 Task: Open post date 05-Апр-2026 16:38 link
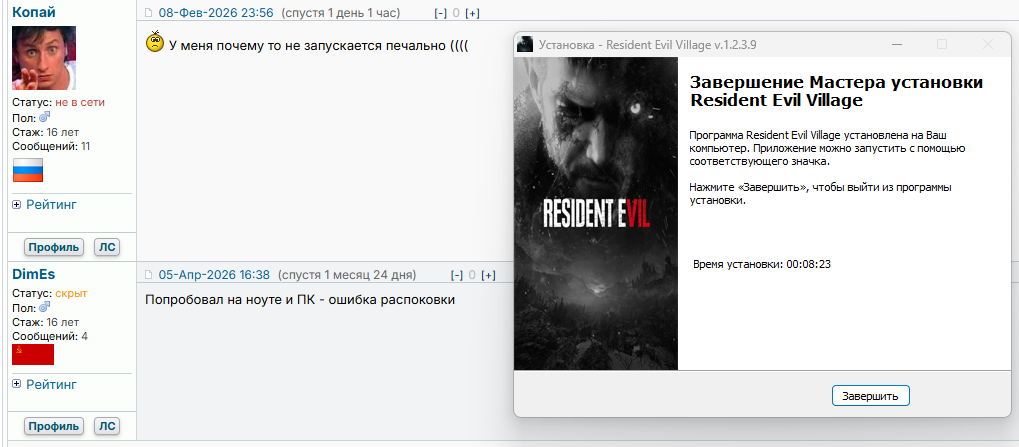pos(214,275)
